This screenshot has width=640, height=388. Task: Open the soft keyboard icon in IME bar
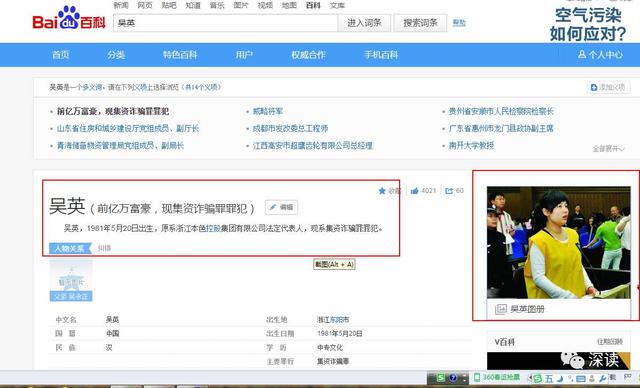point(580,379)
